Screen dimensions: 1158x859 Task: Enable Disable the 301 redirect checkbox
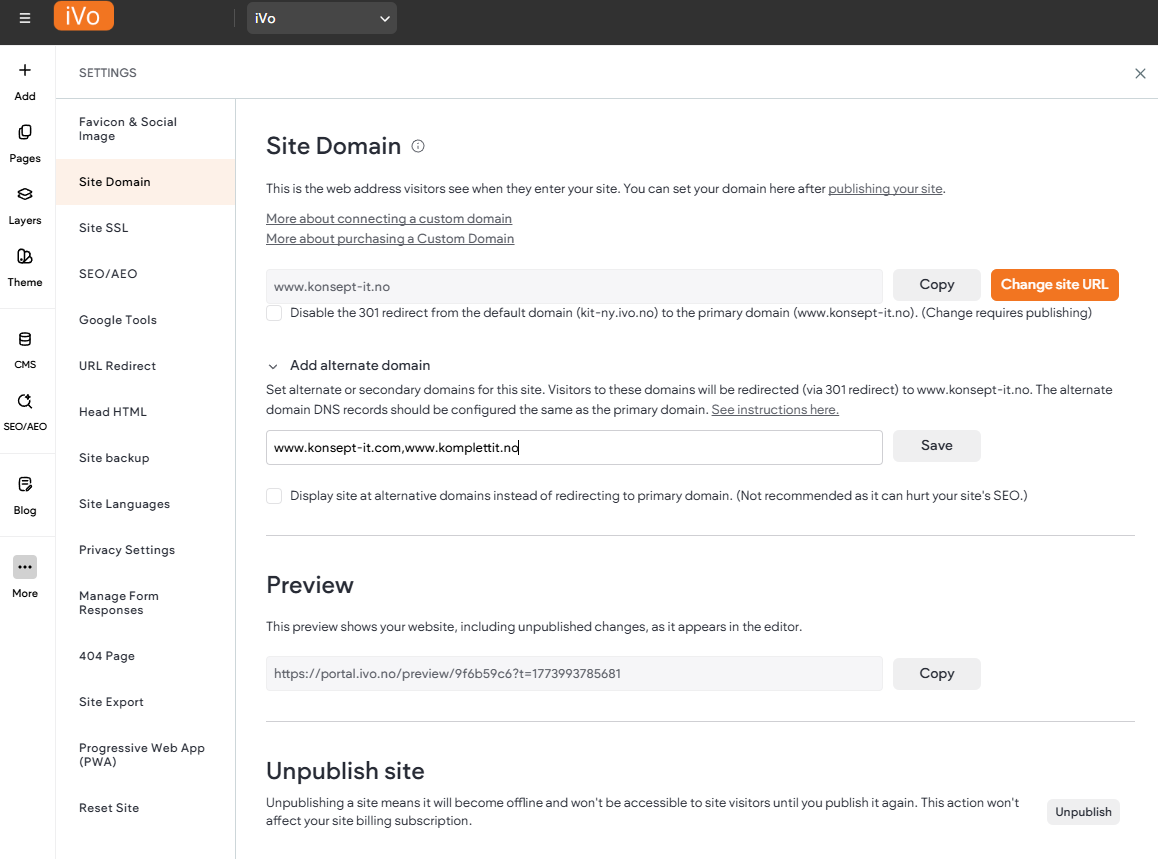tap(274, 313)
